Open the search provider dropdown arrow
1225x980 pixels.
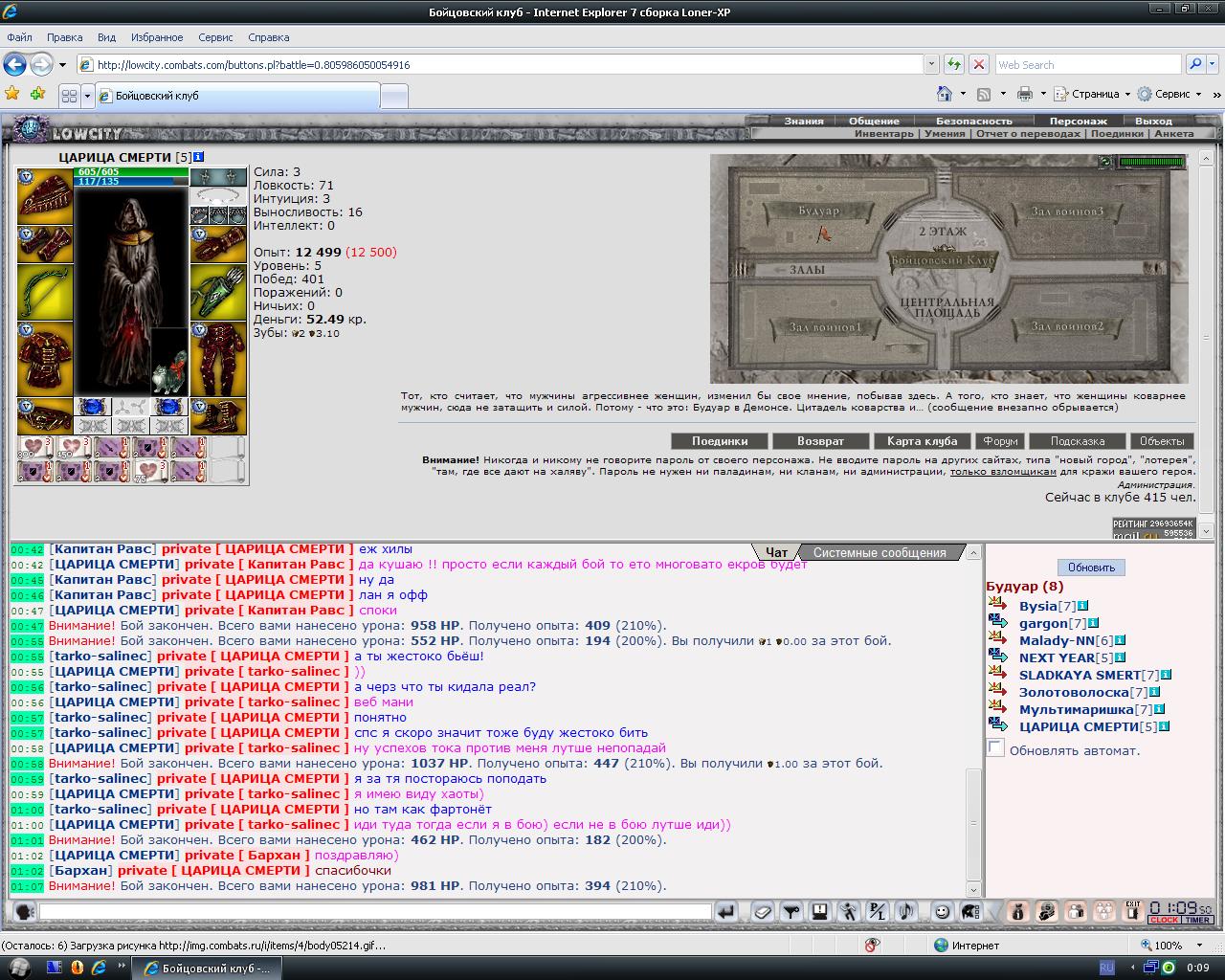pyautogui.click(x=1213, y=65)
